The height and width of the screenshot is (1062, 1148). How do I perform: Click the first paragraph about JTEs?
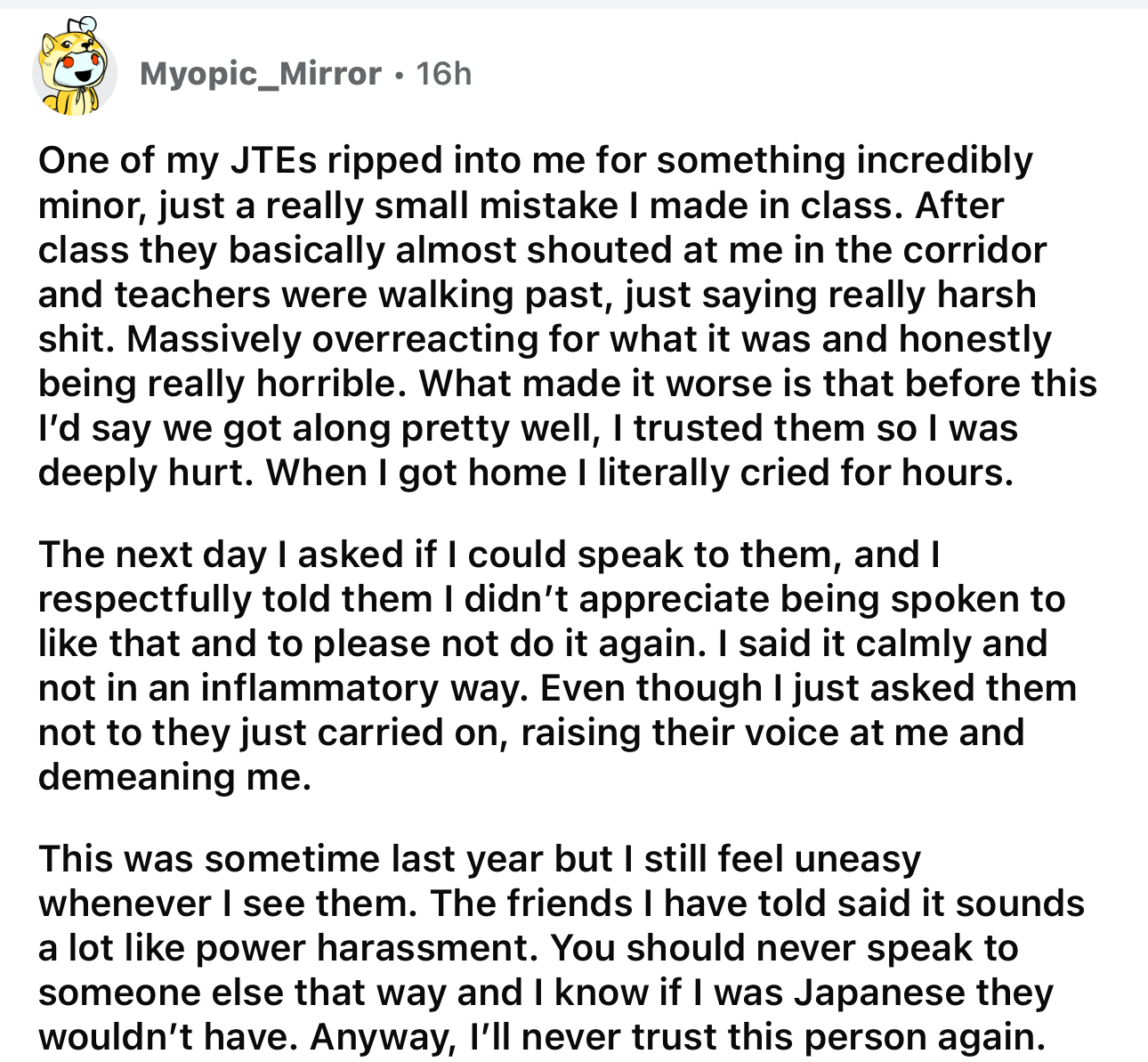point(567,316)
